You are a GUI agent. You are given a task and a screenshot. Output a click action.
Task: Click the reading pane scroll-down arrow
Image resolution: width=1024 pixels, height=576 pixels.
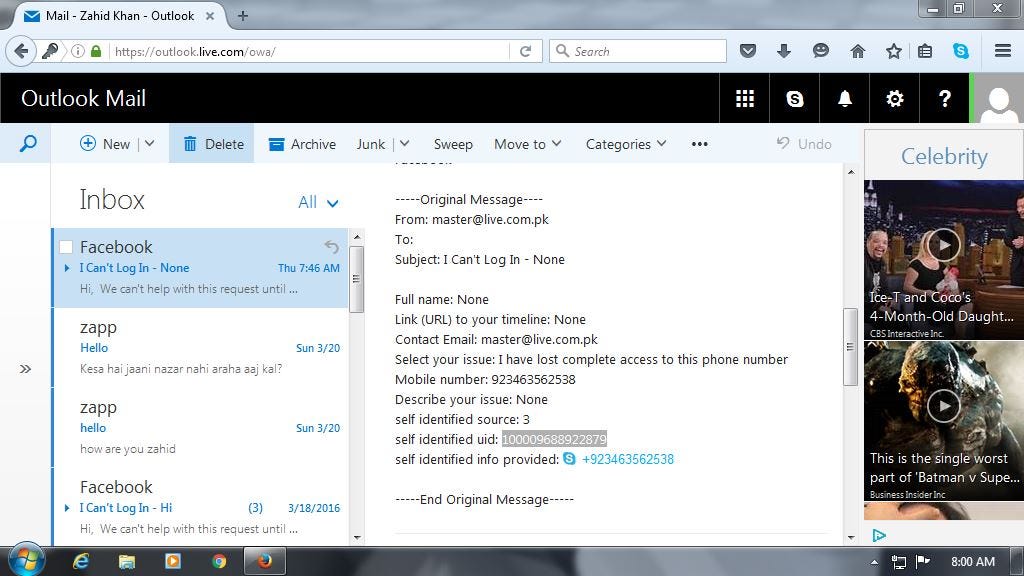[850, 537]
